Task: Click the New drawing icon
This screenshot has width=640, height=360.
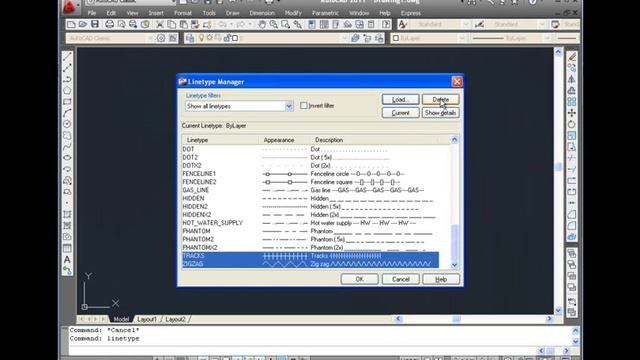Action: pyautogui.click(x=71, y=24)
